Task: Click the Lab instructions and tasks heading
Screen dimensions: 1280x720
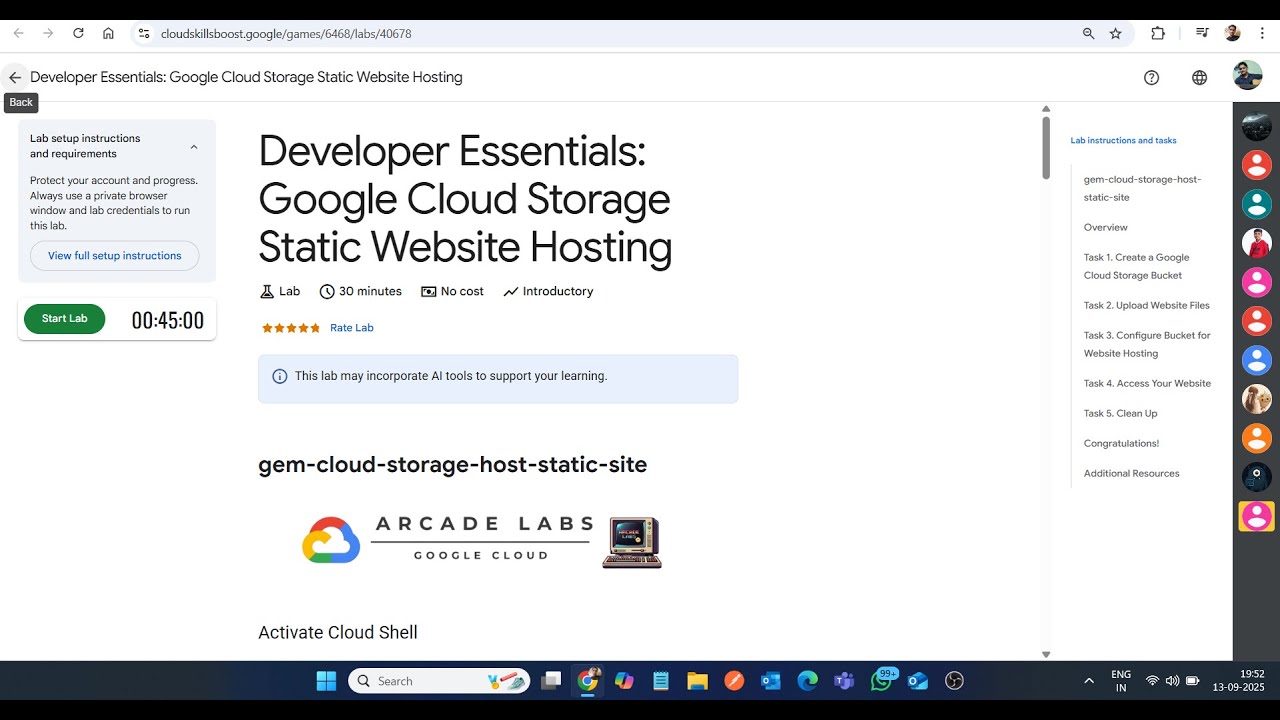Action: coord(1123,141)
